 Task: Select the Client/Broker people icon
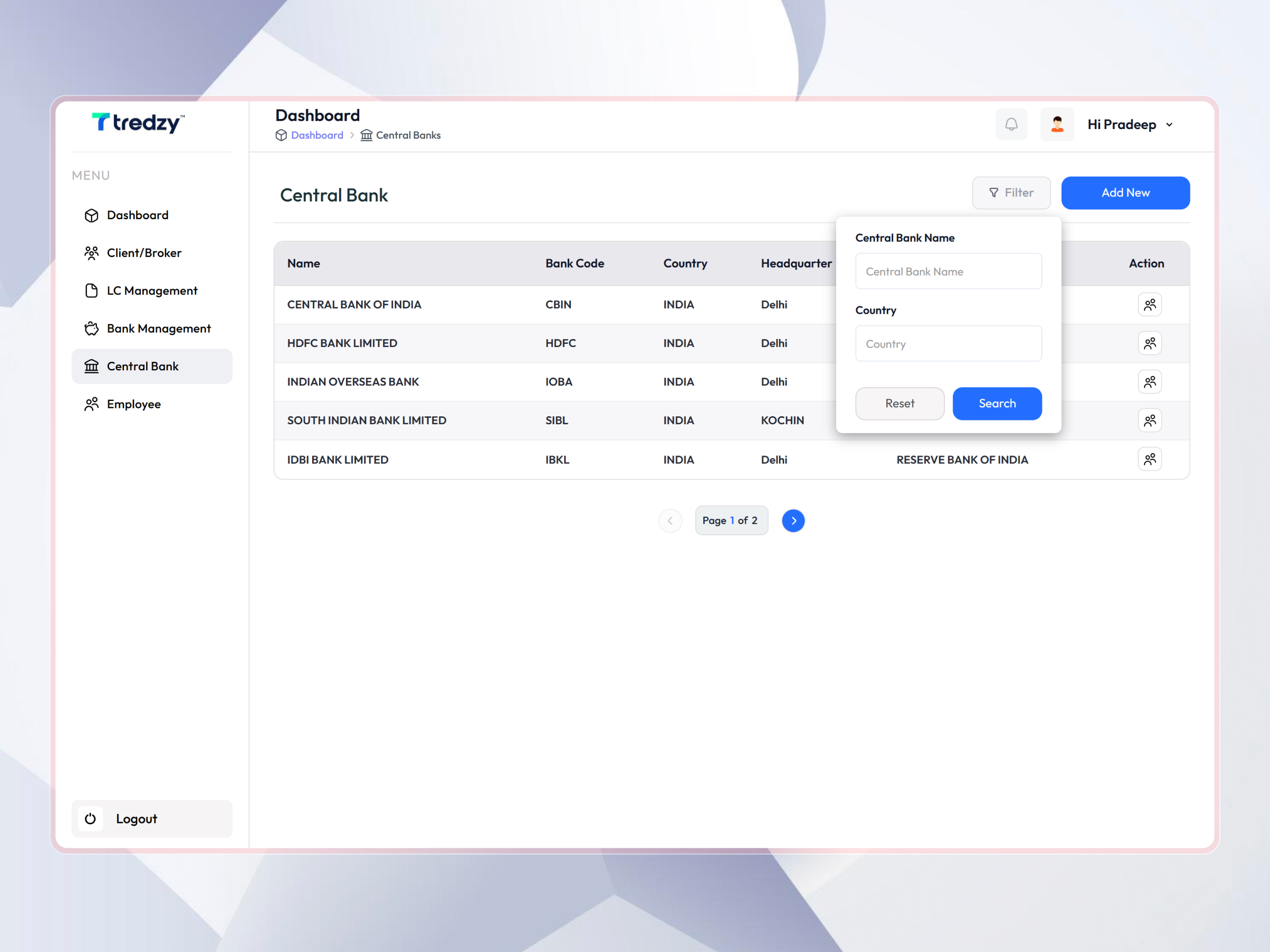[x=92, y=252]
